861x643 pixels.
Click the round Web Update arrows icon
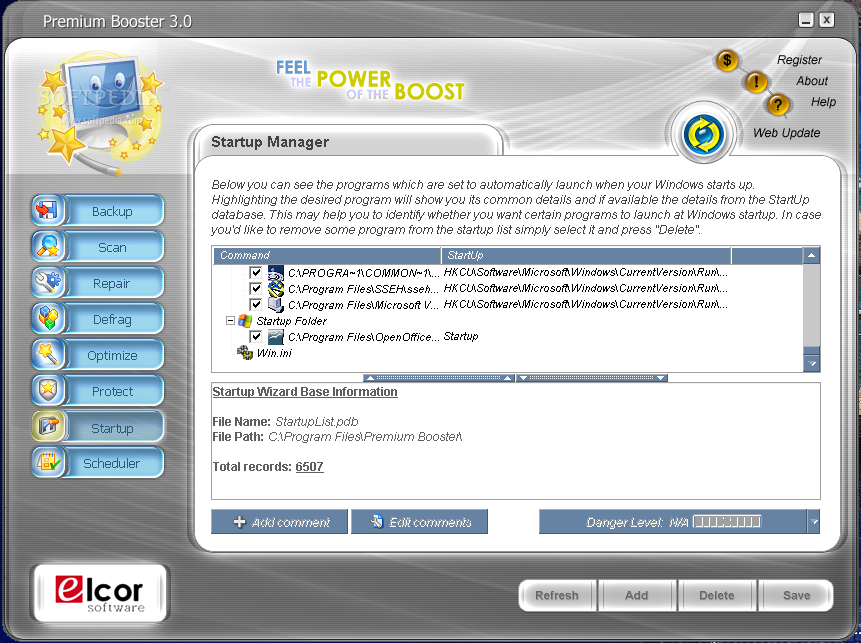703,134
